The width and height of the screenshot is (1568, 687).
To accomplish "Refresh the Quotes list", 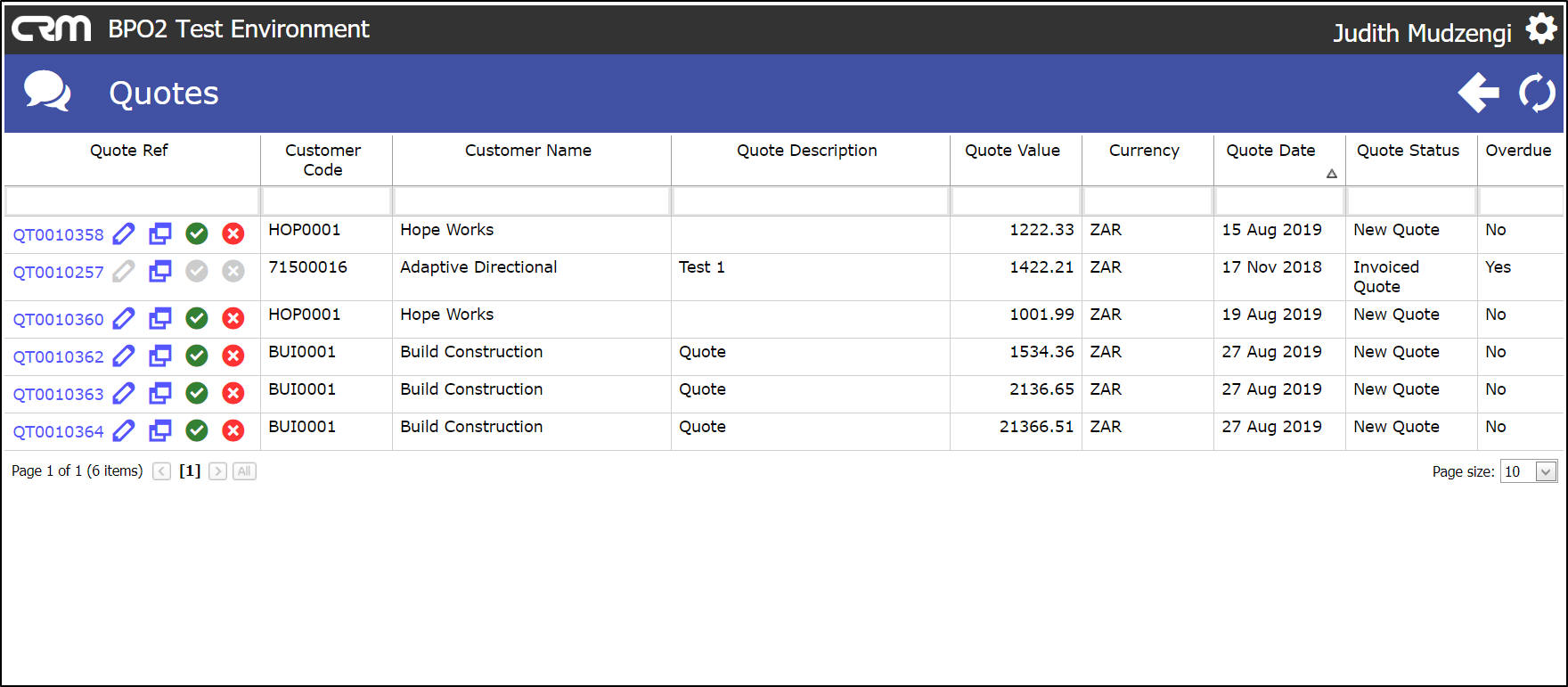I will click(x=1537, y=93).
